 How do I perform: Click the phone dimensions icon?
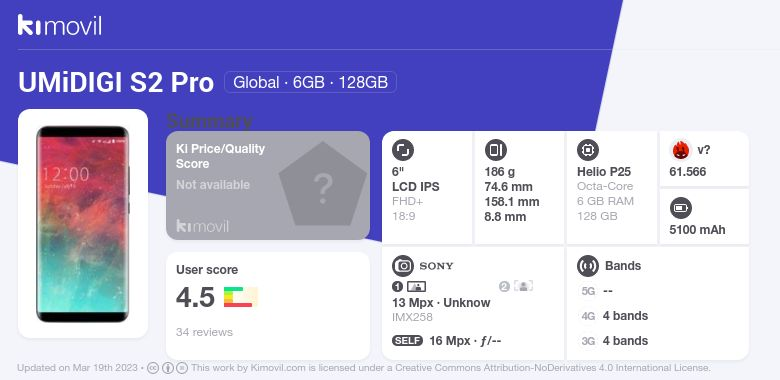495,150
